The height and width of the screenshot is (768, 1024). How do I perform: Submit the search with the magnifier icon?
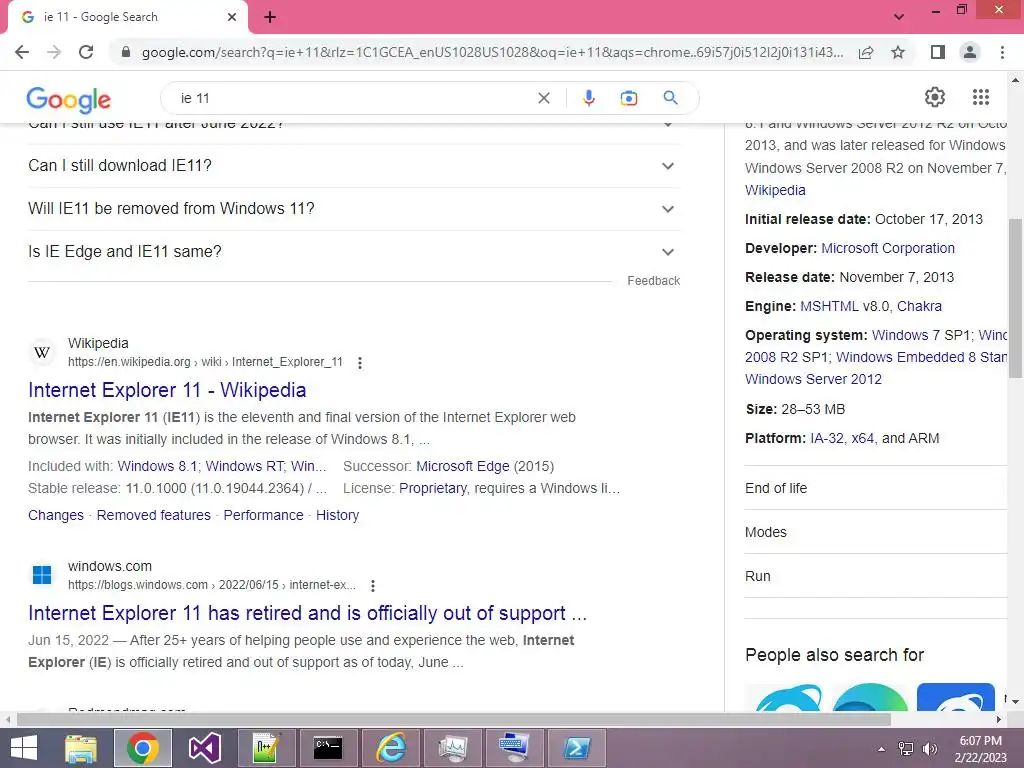670,98
